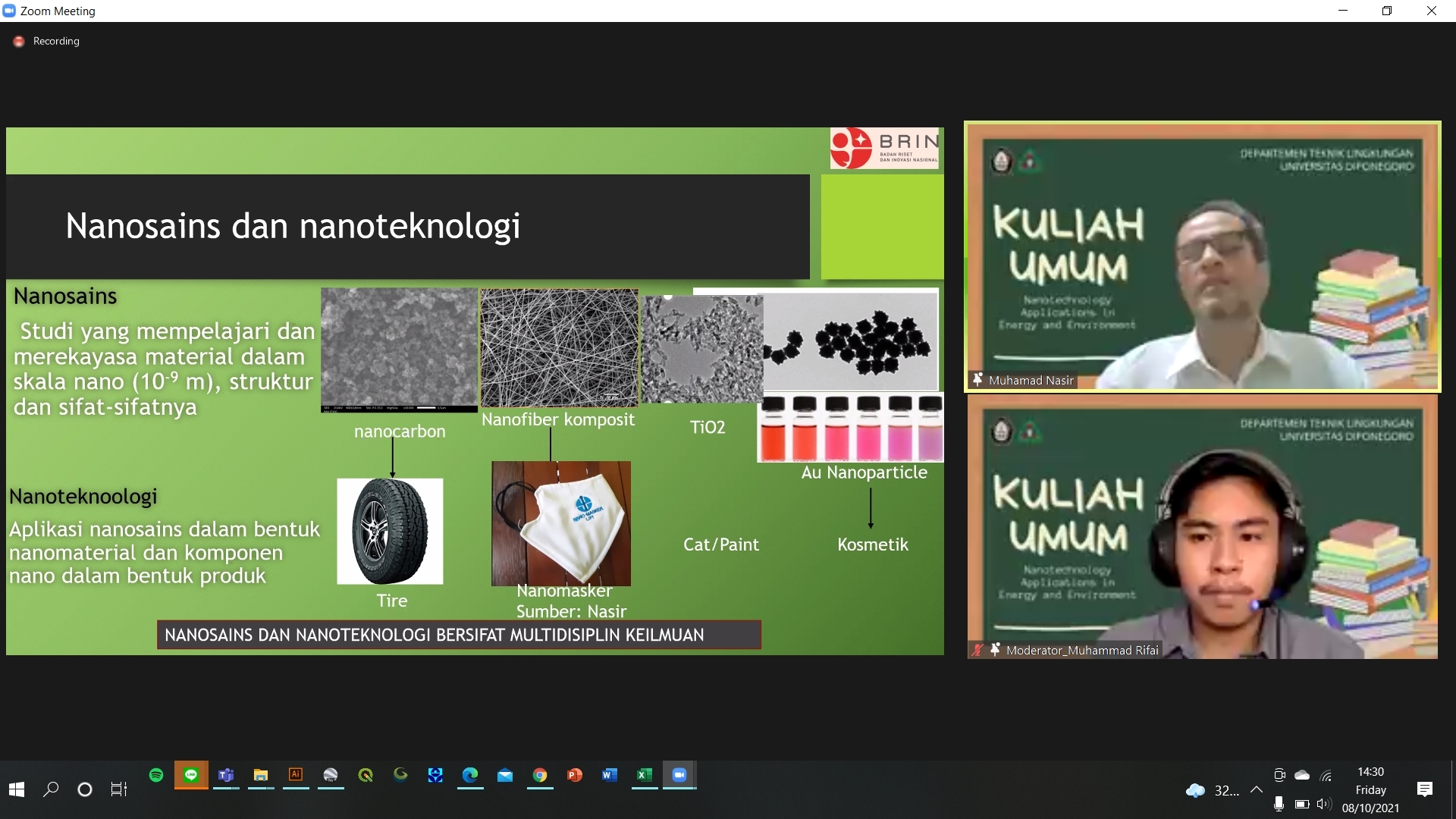Click the Recording indicator in the Zoom window
Image resolution: width=1456 pixels, height=819 pixels.
coord(45,41)
